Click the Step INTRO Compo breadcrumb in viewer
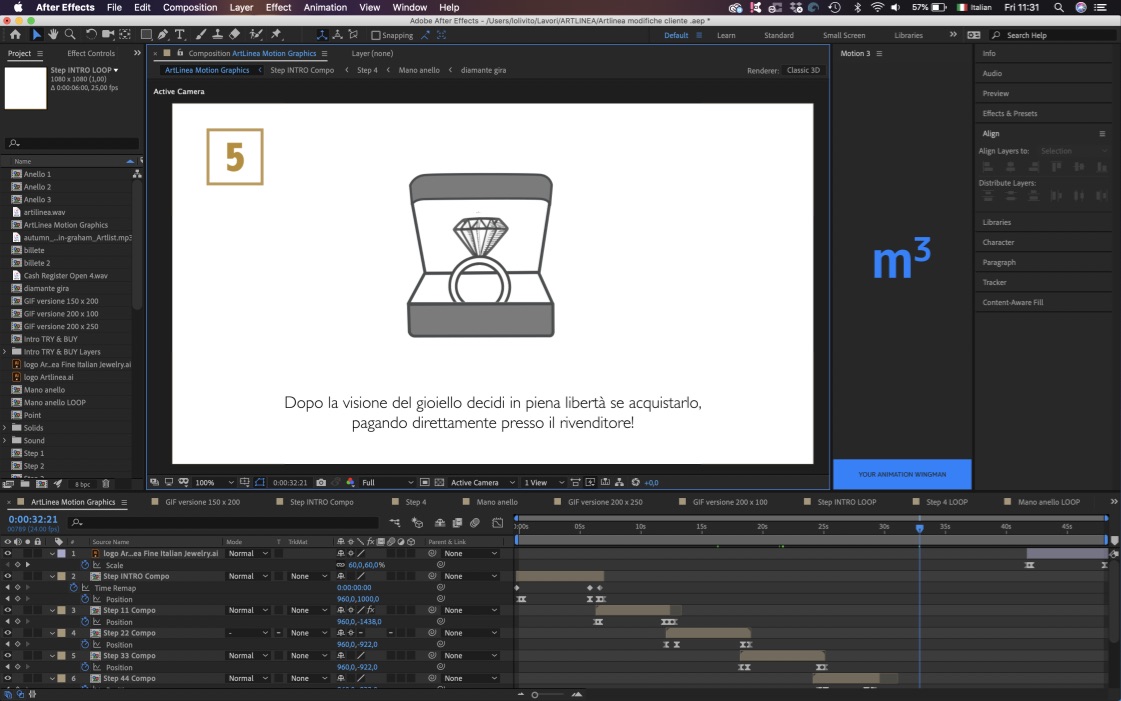 [x=302, y=71]
